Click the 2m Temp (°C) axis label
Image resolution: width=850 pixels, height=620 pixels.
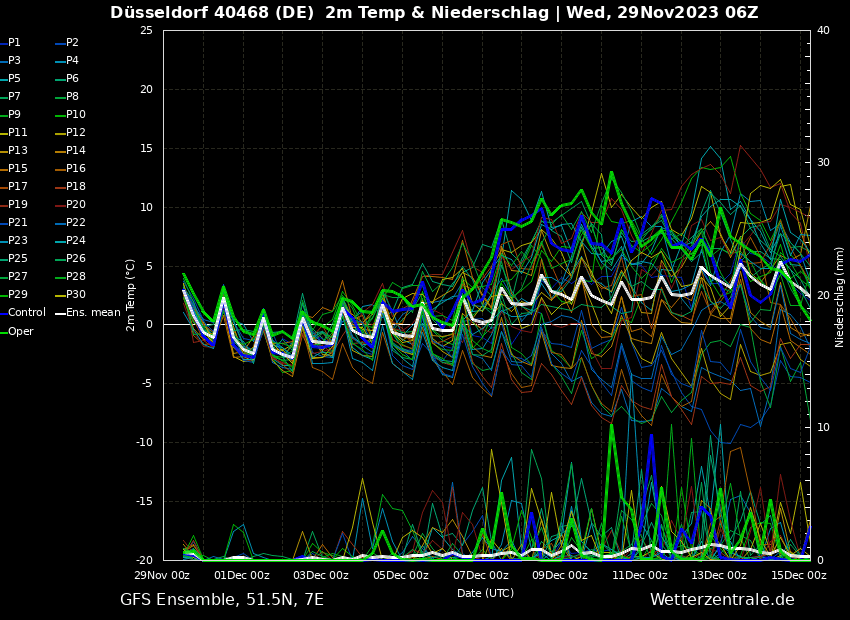(x=130, y=294)
